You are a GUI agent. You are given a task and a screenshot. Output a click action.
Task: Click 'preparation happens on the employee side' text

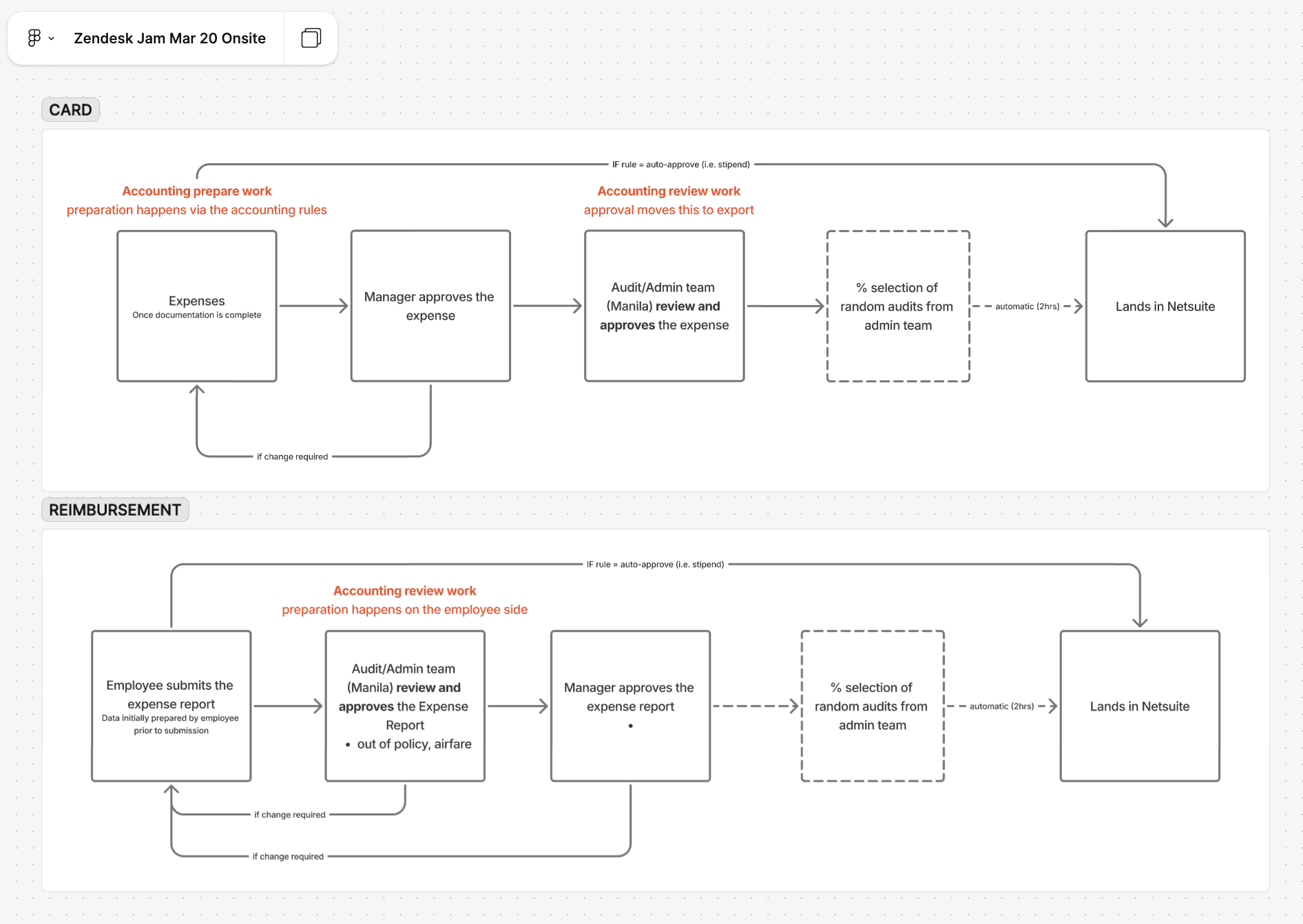[405, 609]
